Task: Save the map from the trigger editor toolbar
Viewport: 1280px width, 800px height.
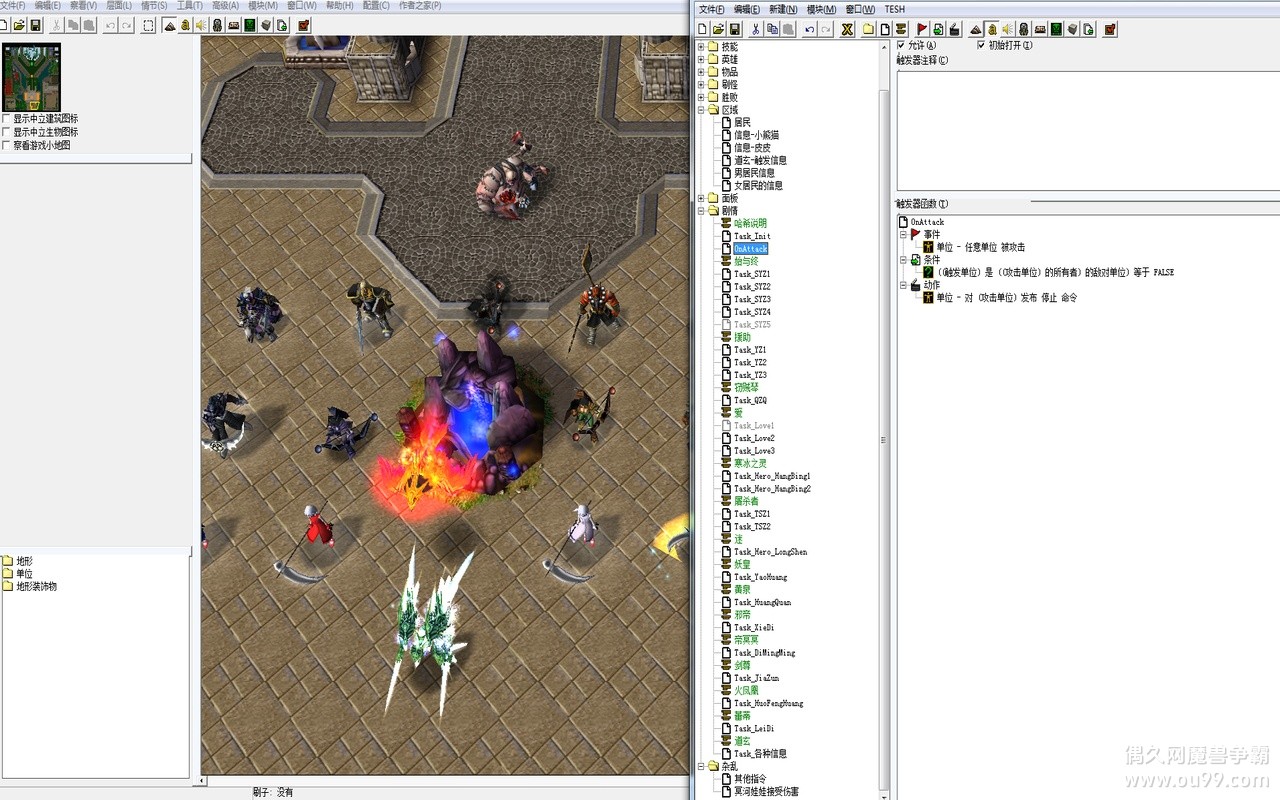Action: coord(735,29)
